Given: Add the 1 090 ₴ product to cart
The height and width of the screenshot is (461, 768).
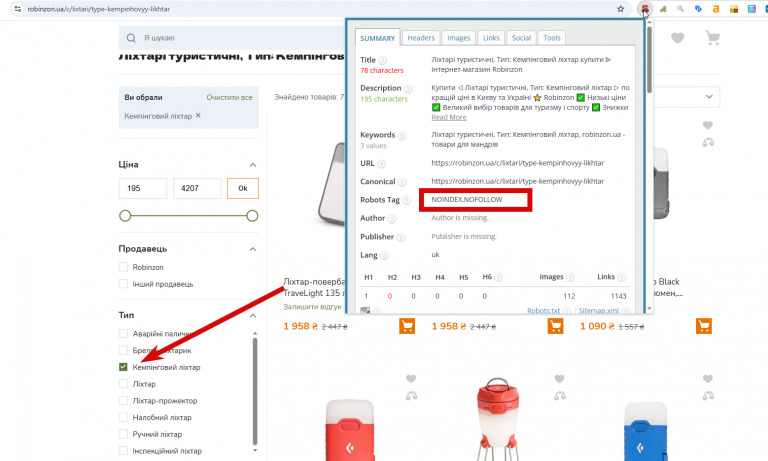Looking at the screenshot, I should (704, 326).
